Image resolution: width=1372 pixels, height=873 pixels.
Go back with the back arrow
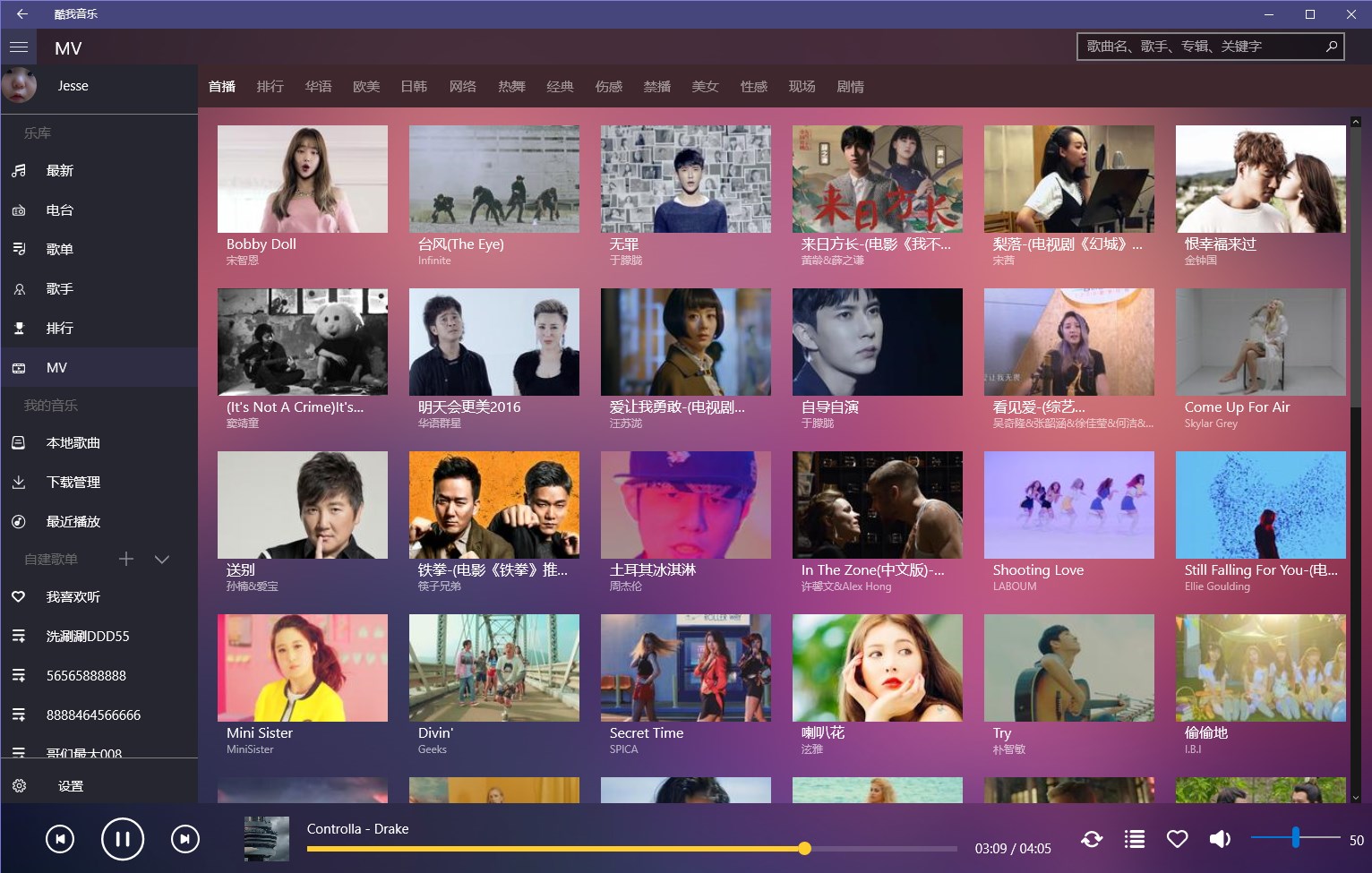pos(21,14)
